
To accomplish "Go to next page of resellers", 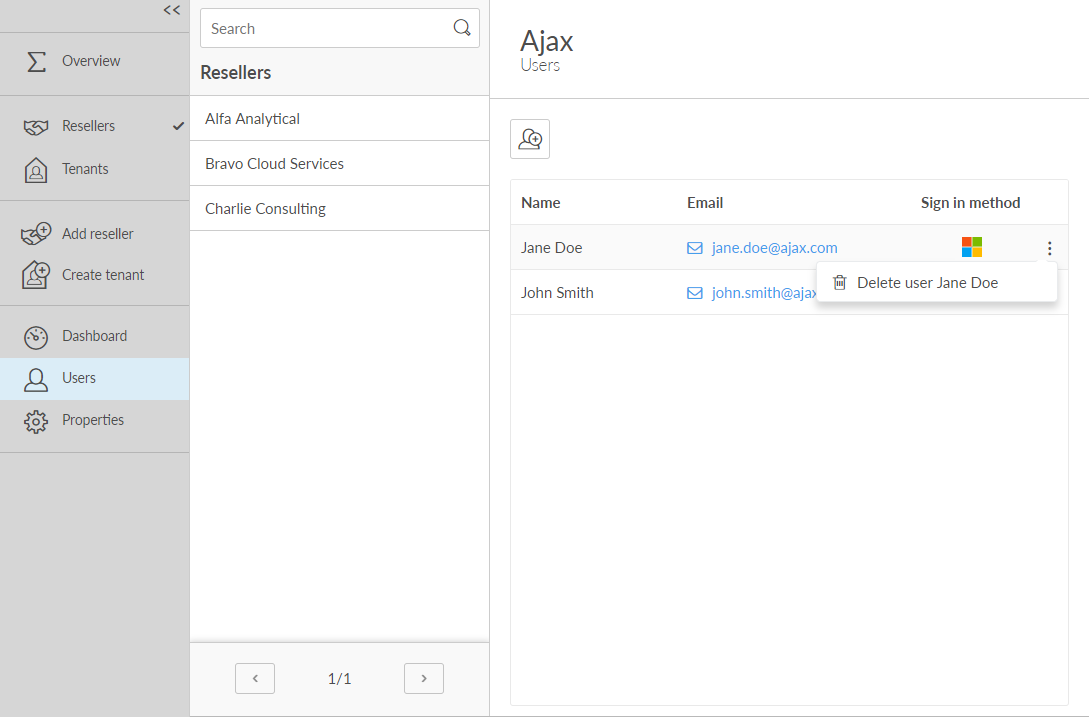I will tap(424, 678).
